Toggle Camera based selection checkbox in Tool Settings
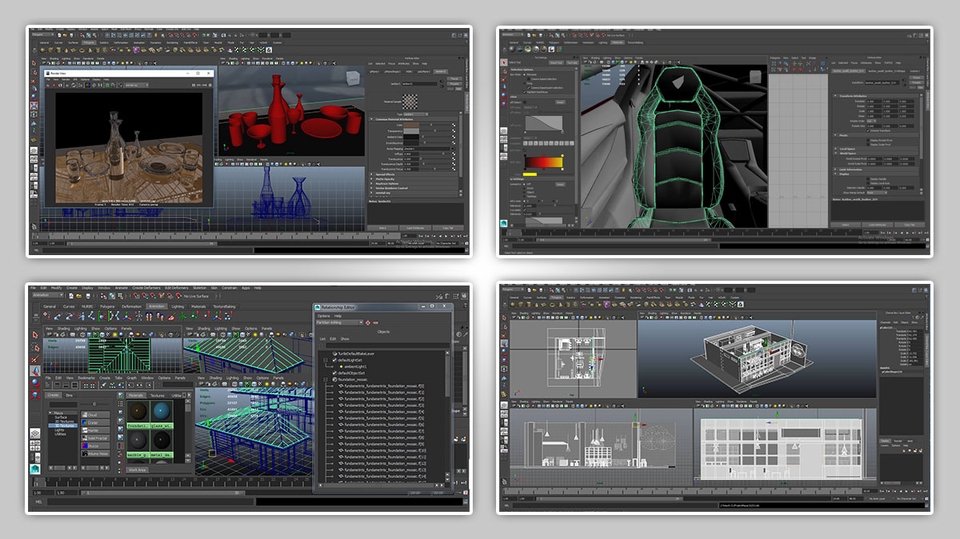This screenshot has height=539, width=960. 528,78
